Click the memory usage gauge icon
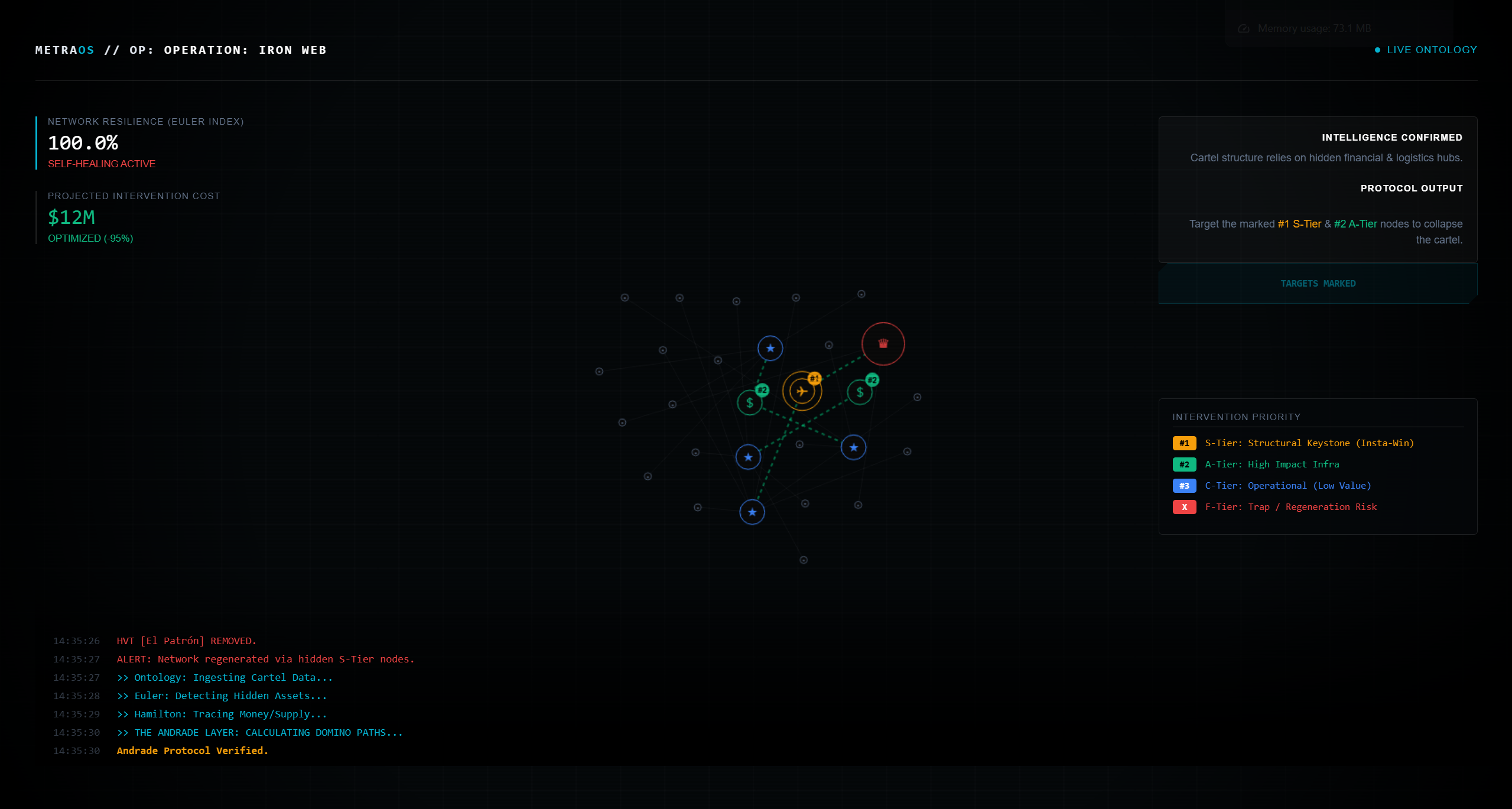Viewport: 1512px width, 809px height. (x=1244, y=28)
